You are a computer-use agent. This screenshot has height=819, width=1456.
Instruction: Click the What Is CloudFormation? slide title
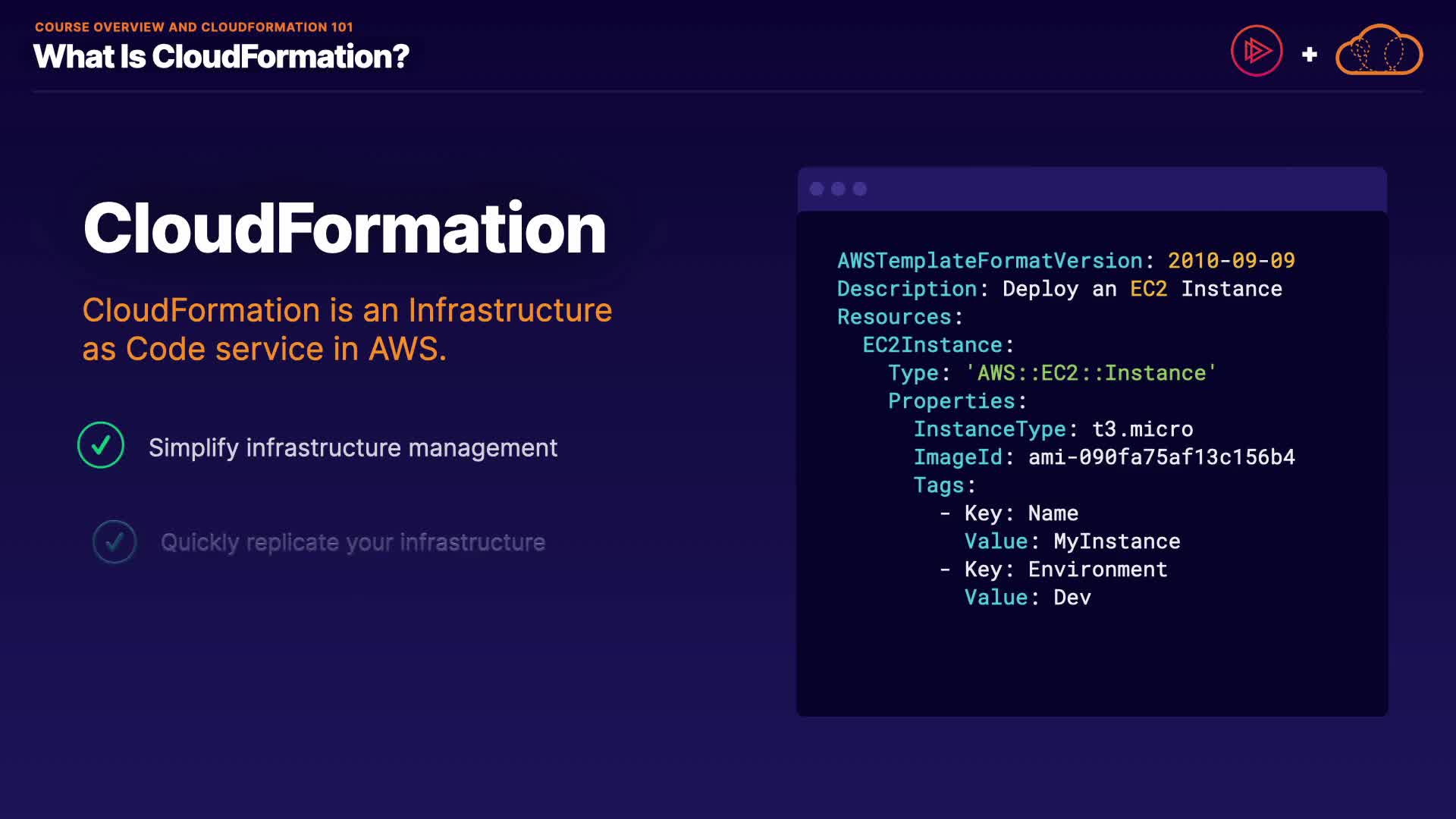[x=221, y=57]
